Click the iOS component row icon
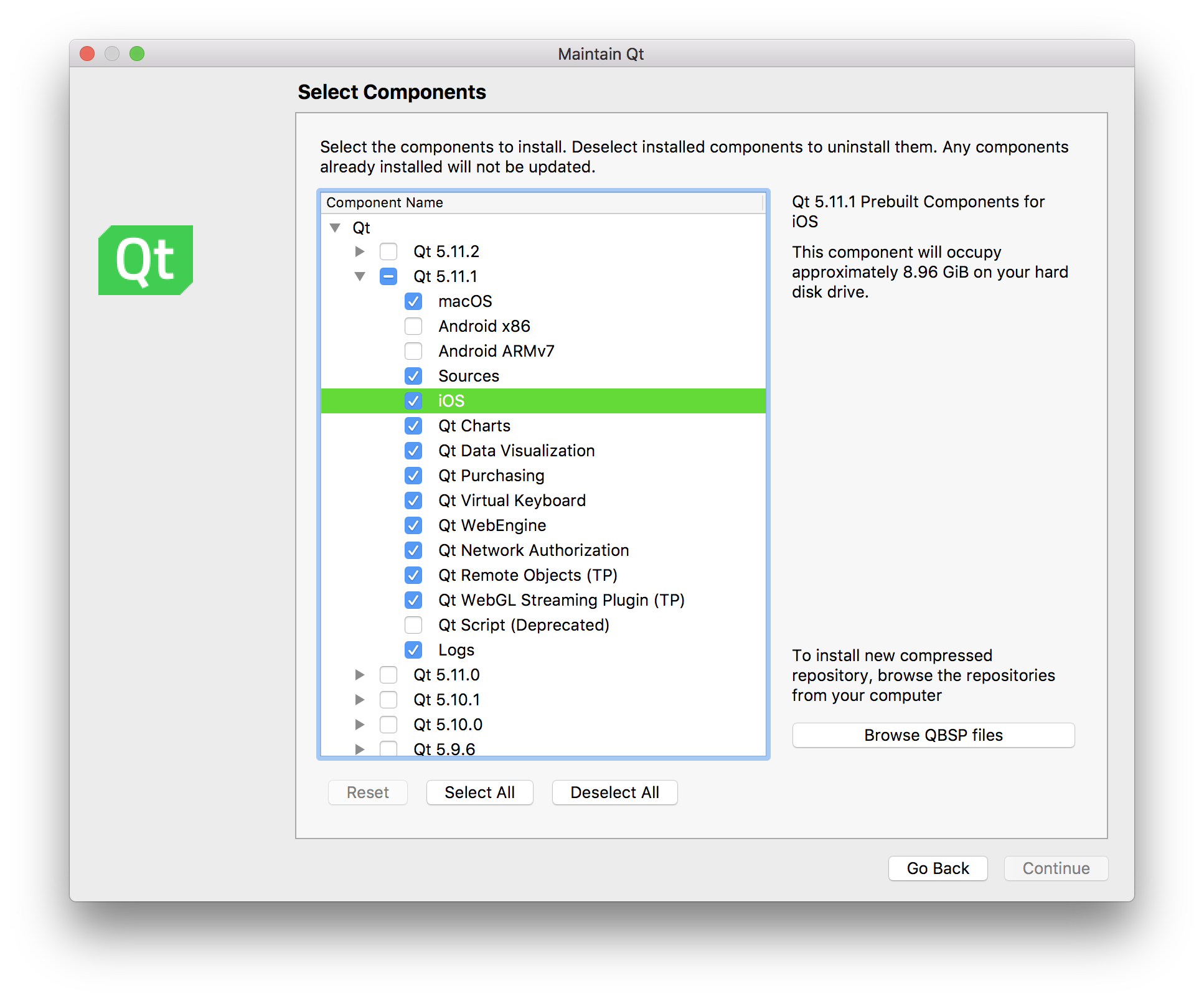This screenshot has width=1204, height=1001. click(414, 400)
